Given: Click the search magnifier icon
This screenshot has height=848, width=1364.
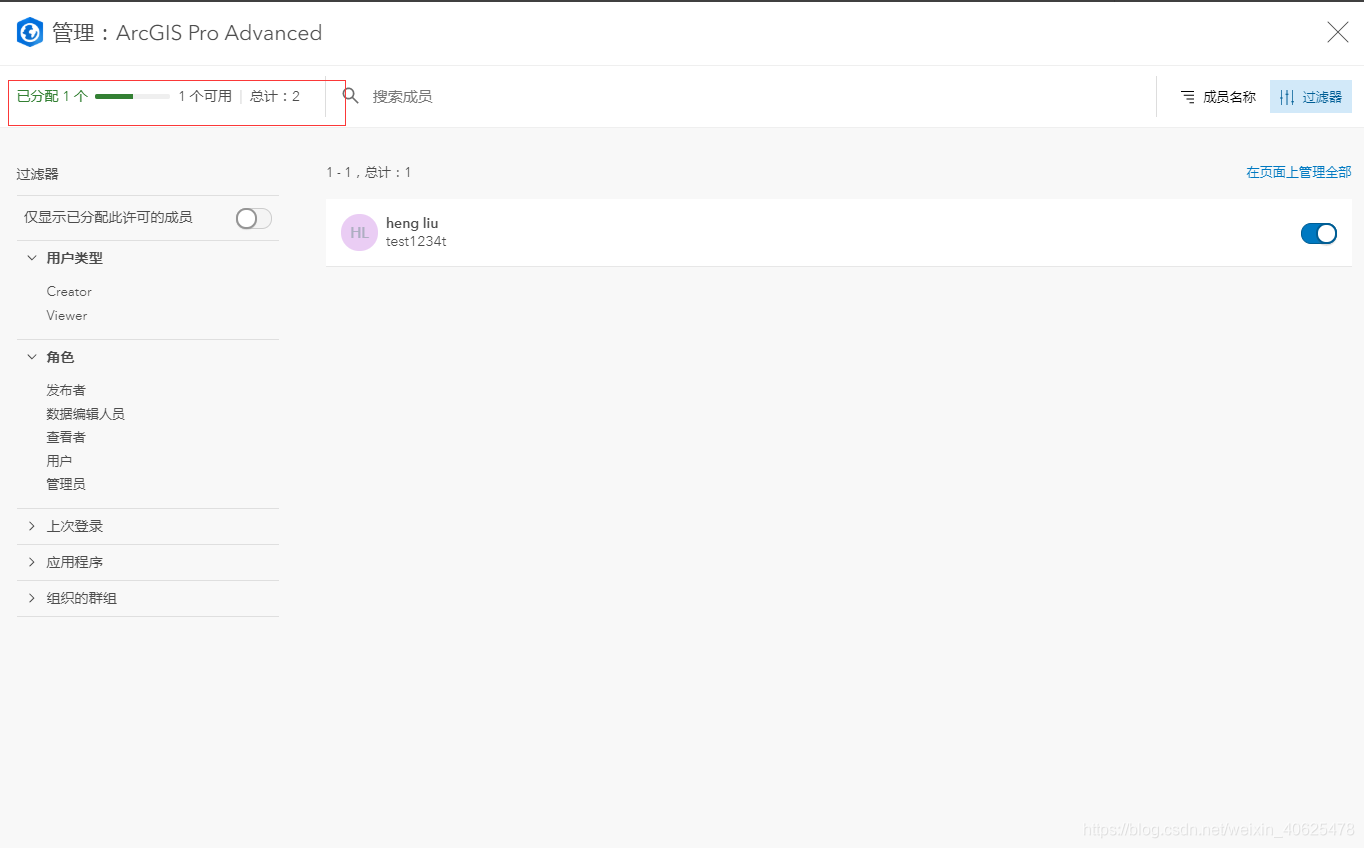Looking at the screenshot, I should tap(350, 96).
